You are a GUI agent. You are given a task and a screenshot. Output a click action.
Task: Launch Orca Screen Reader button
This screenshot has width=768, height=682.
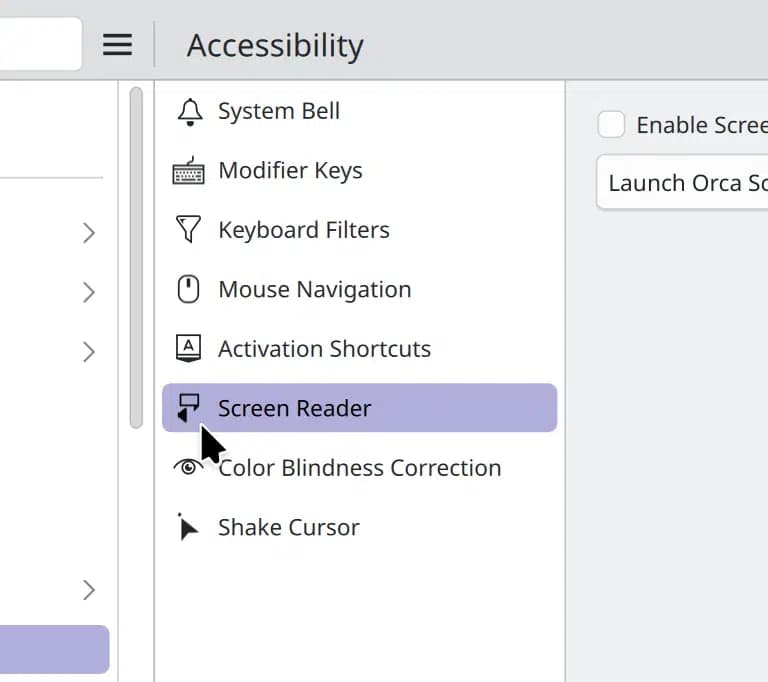(x=682, y=183)
